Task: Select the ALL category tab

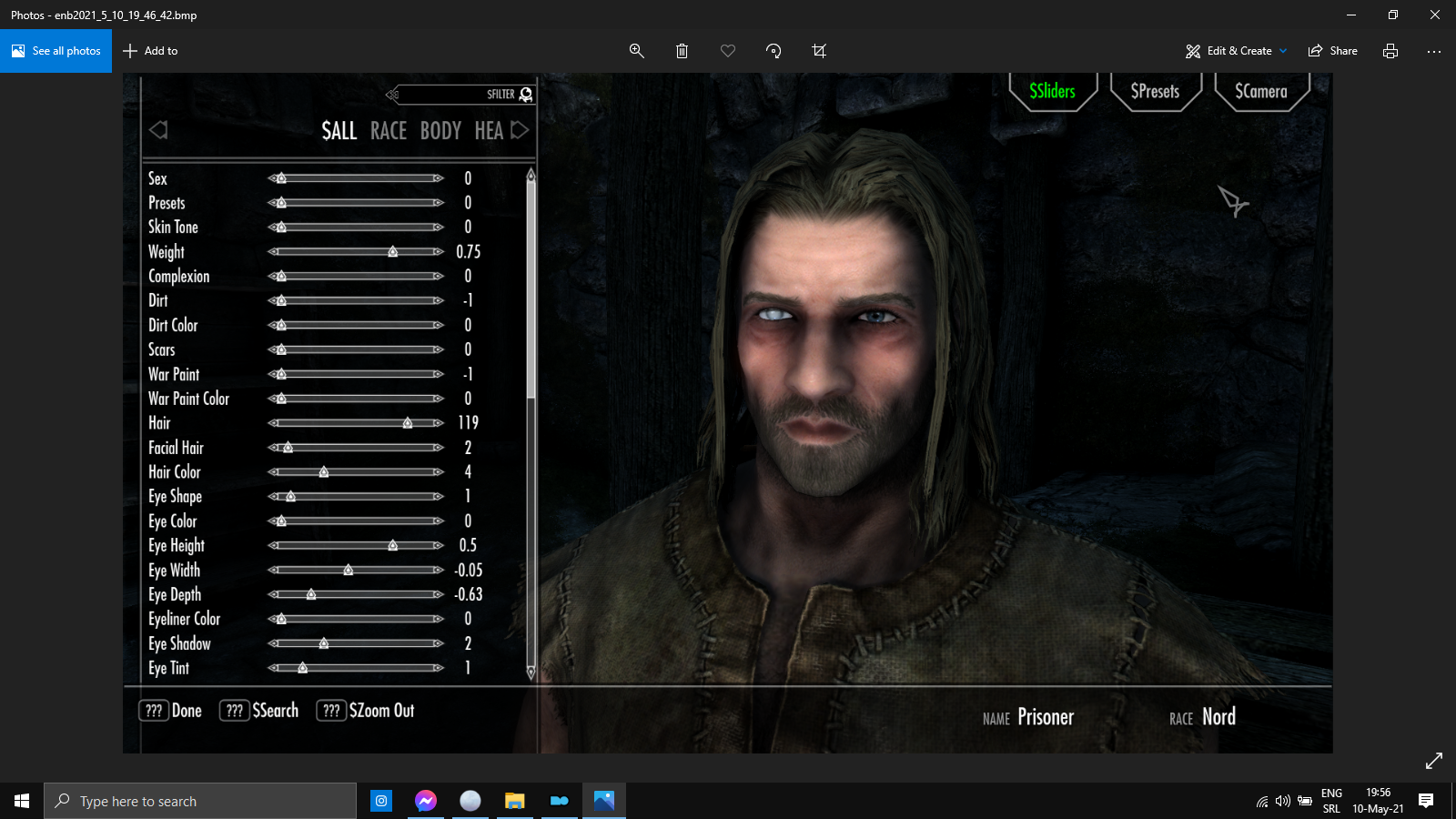Action: click(x=339, y=131)
